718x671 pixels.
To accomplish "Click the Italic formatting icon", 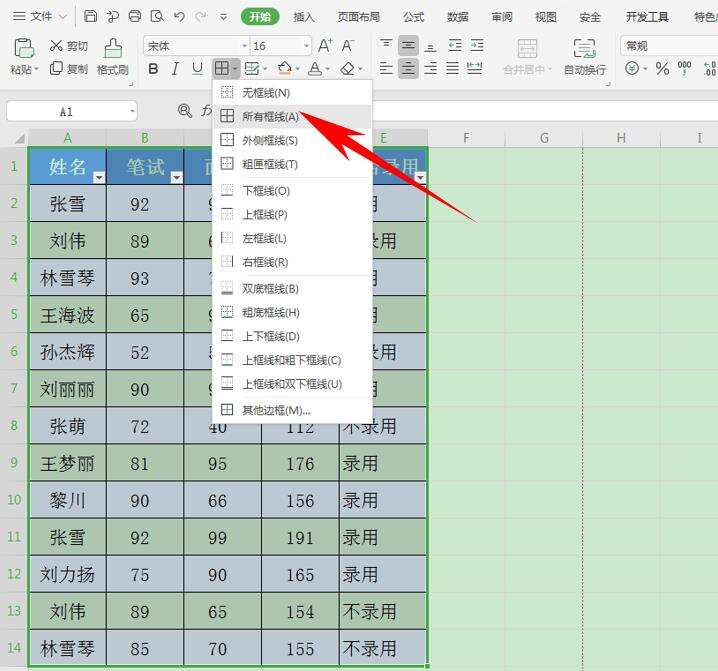I will 175,69.
